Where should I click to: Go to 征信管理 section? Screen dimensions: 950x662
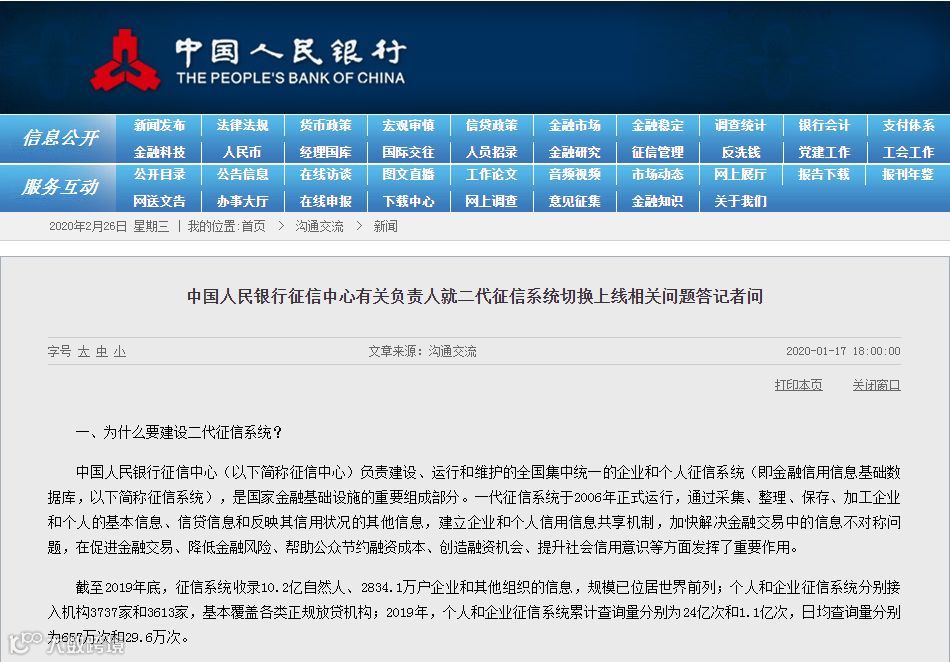pyautogui.click(x=657, y=152)
